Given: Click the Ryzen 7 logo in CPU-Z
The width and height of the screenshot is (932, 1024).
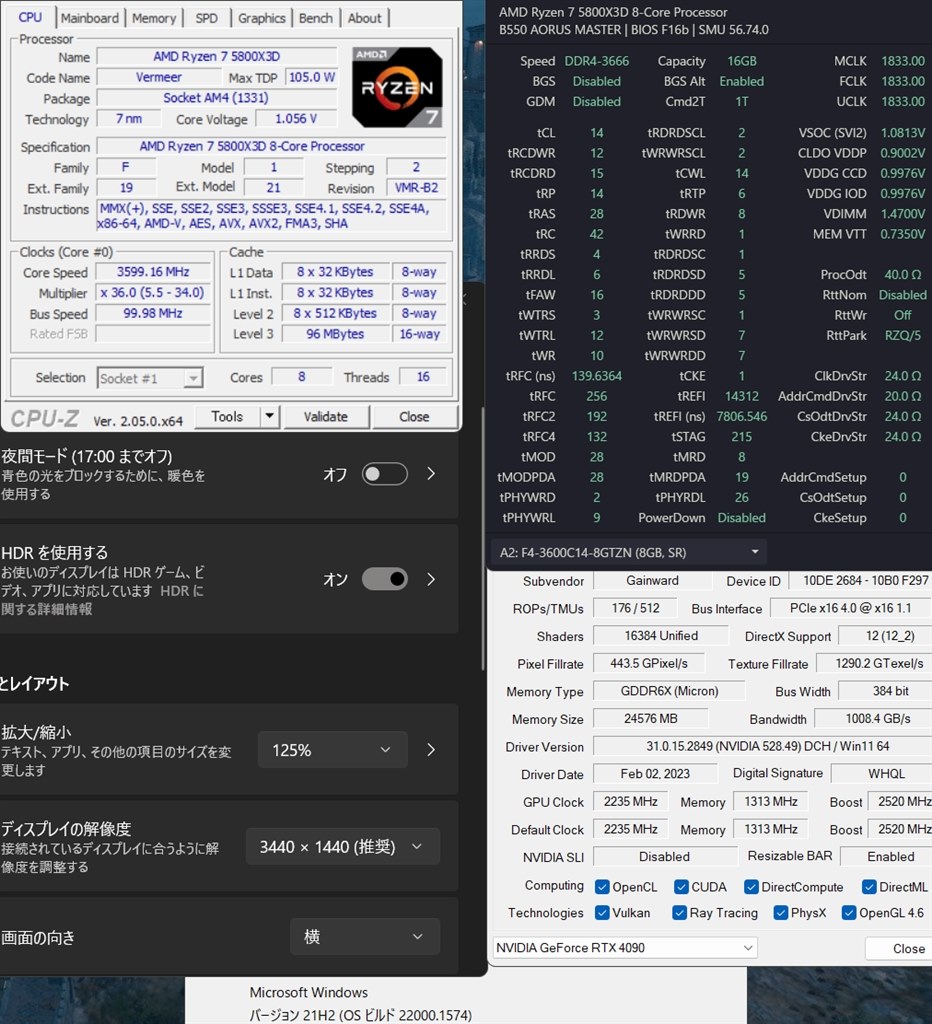Looking at the screenshot, I should [x=396, y=86].
